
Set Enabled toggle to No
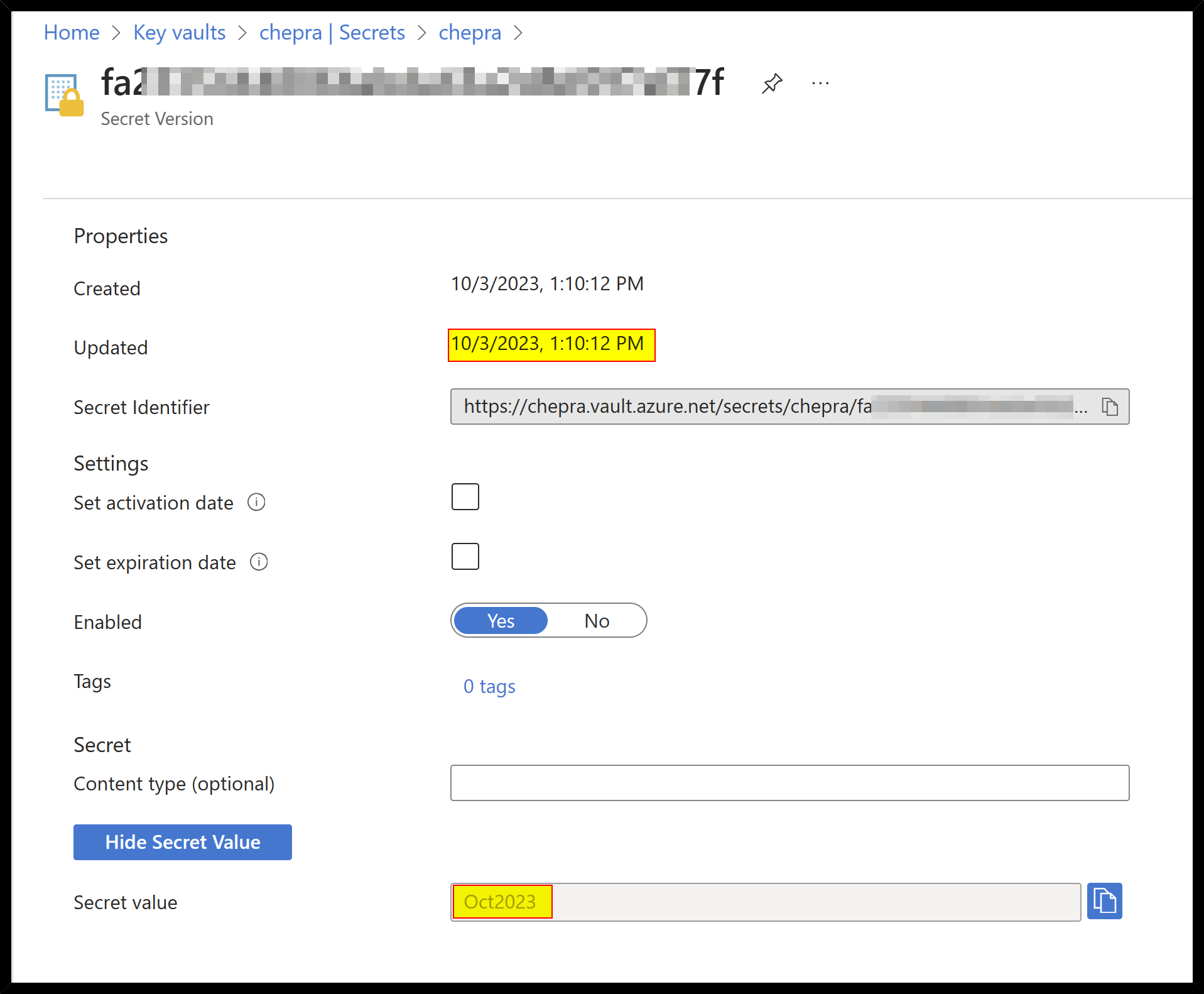click(x=597, y=621)
